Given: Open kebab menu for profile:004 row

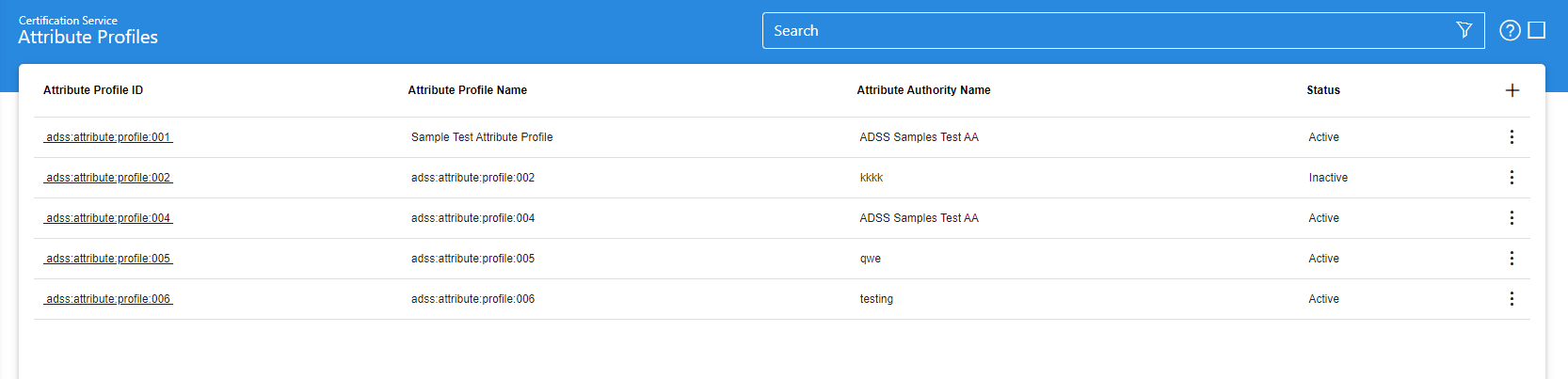Looking at the screenshot, I should click(x=1512, y=218).
